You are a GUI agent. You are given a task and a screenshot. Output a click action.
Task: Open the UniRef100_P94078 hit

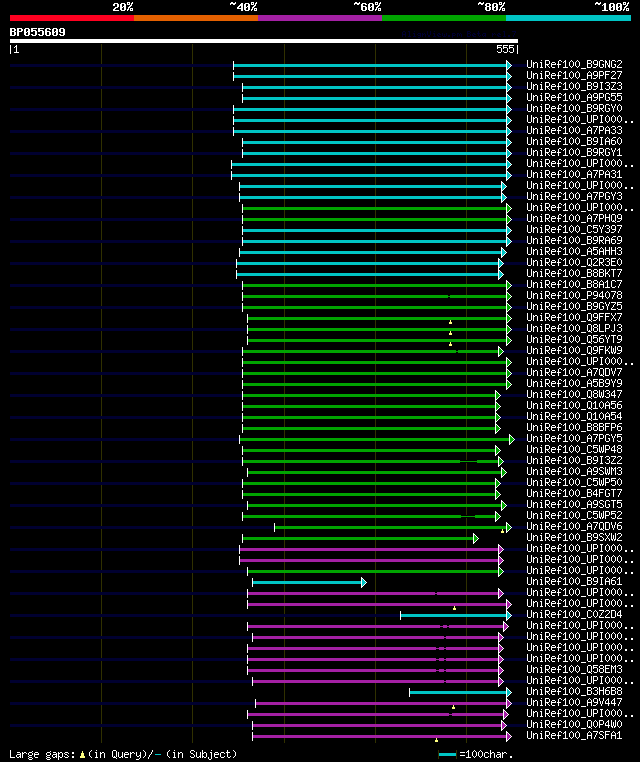pyautogui.click(x=574, y=295)
